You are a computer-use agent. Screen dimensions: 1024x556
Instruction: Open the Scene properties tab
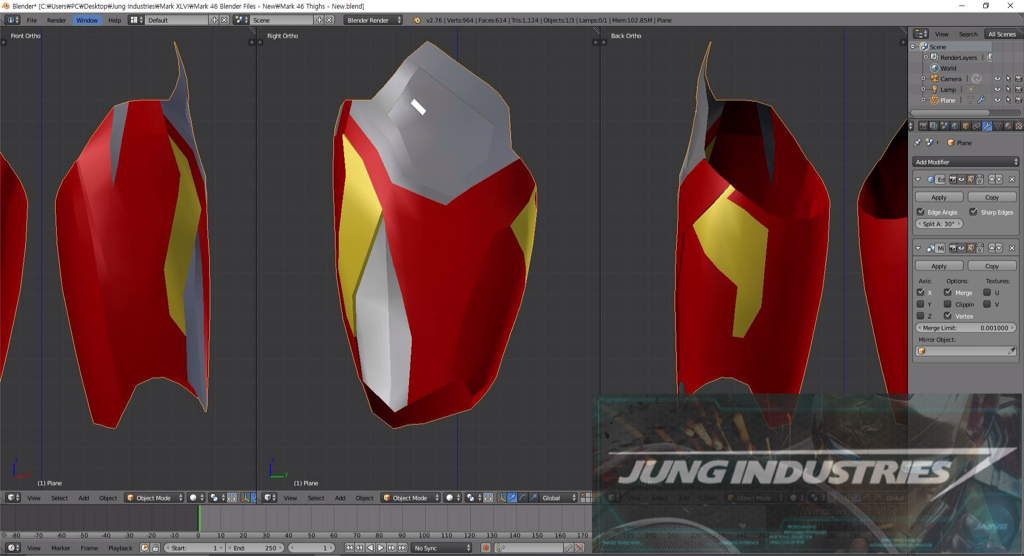point(944,126)
